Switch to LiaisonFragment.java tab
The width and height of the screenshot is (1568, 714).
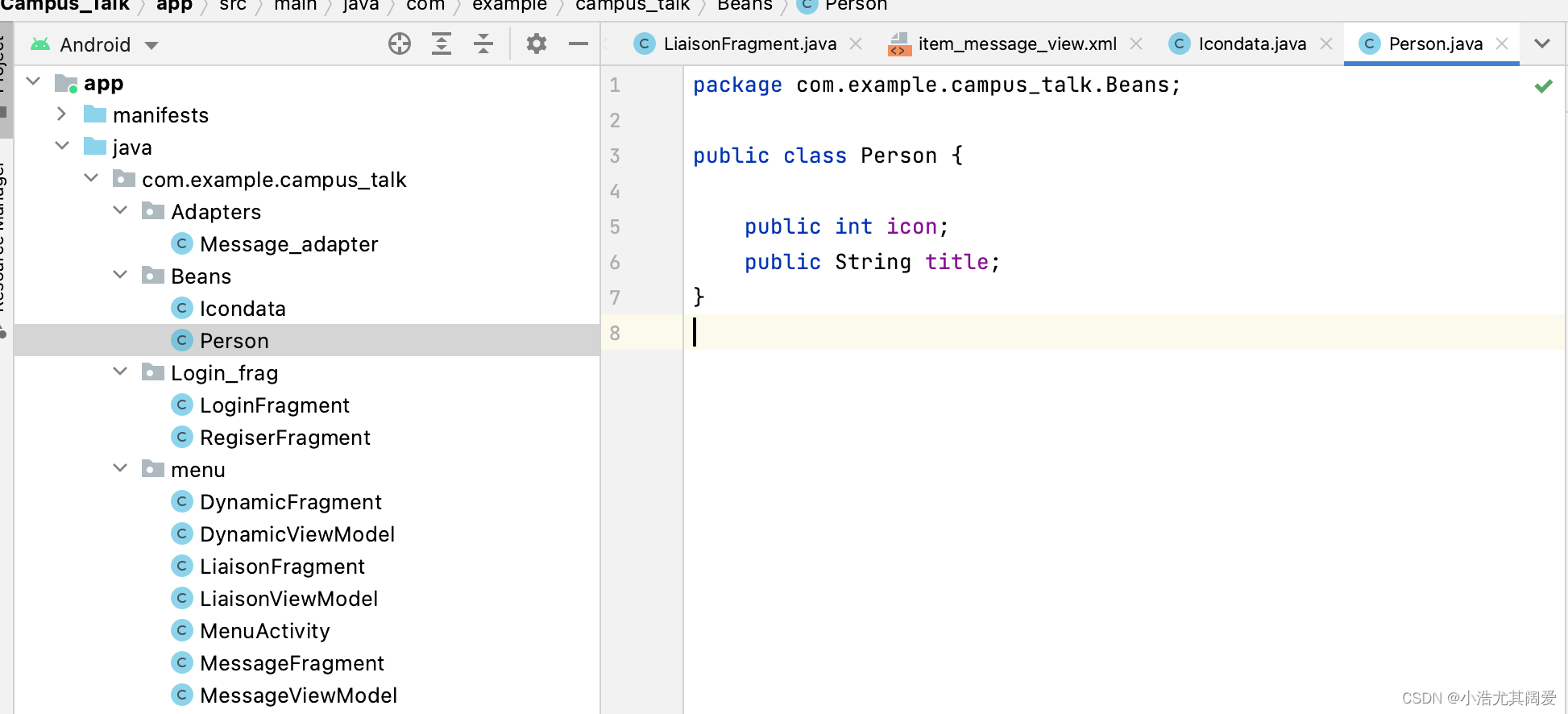pos(750,44)
